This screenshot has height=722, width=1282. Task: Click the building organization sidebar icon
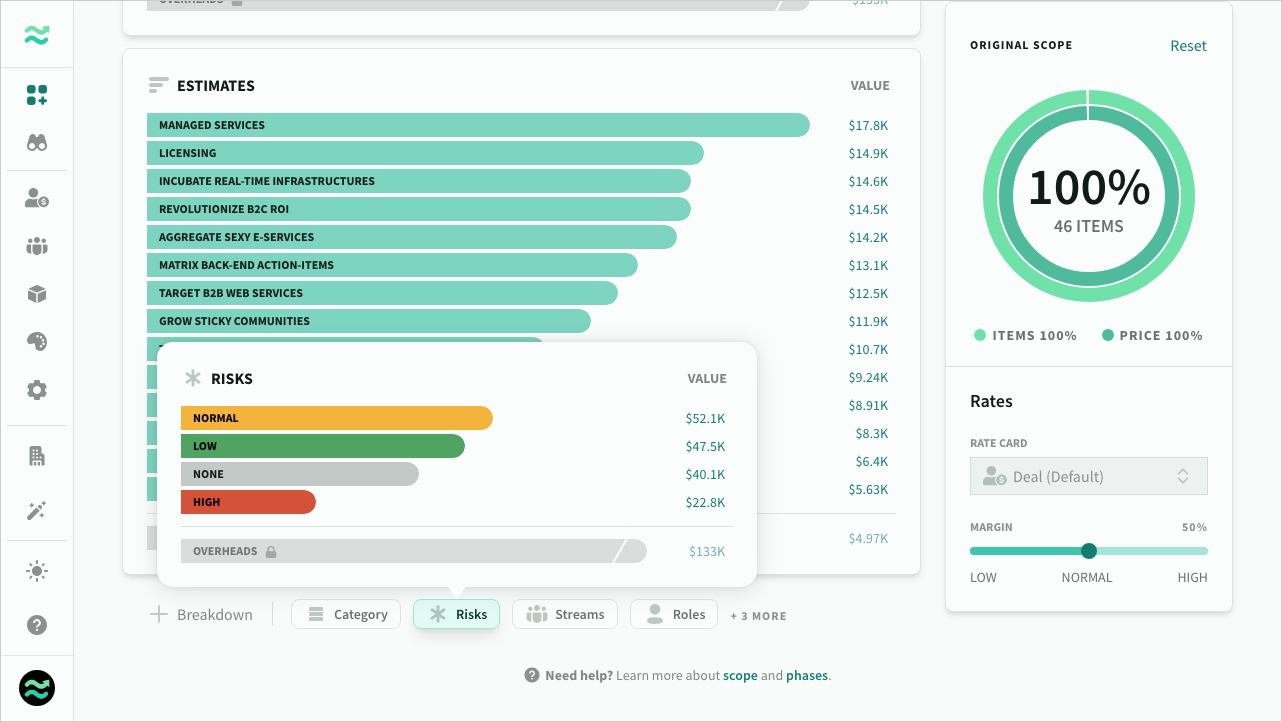tap(37, 456)
